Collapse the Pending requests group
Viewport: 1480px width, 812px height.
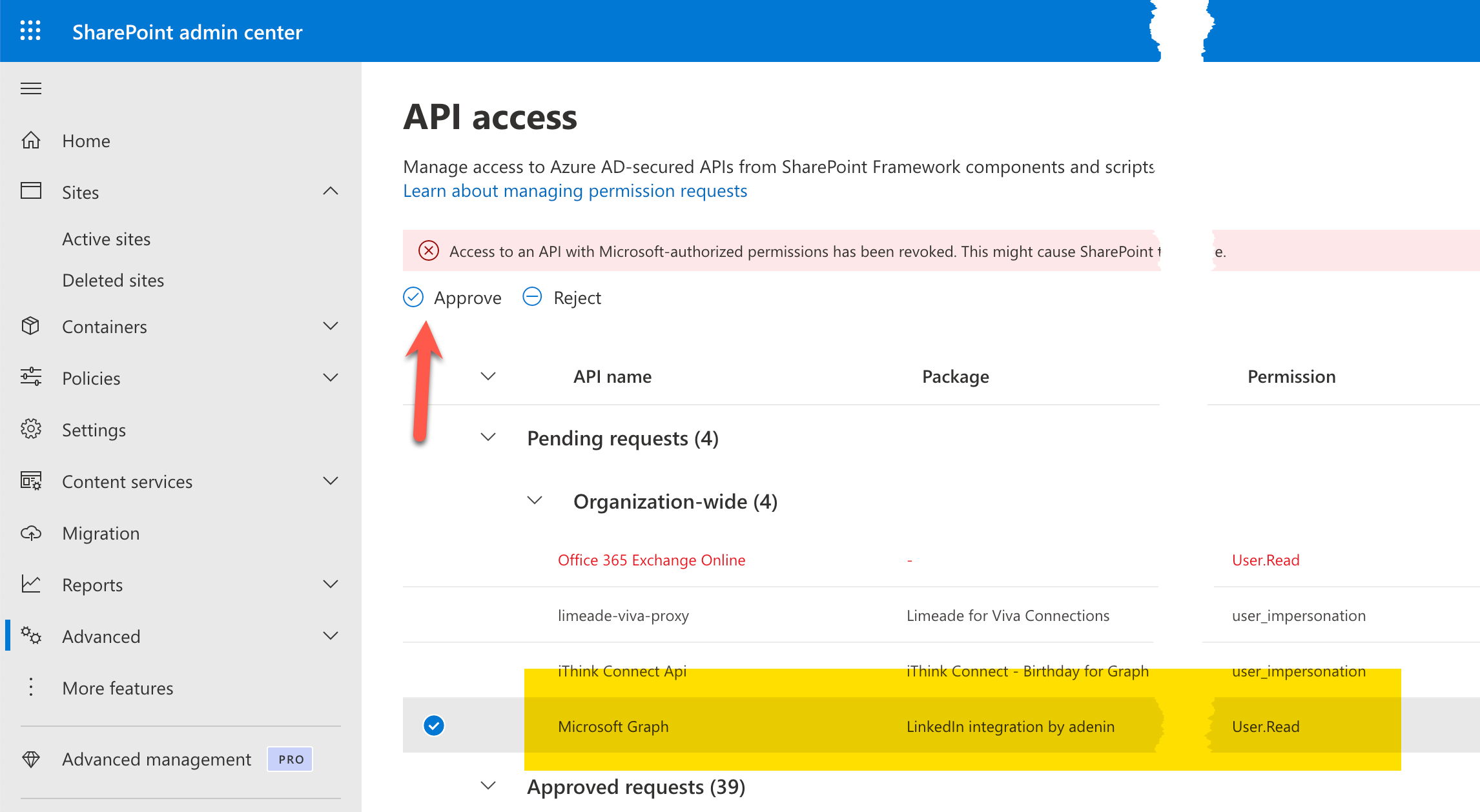tap(489, 438)
